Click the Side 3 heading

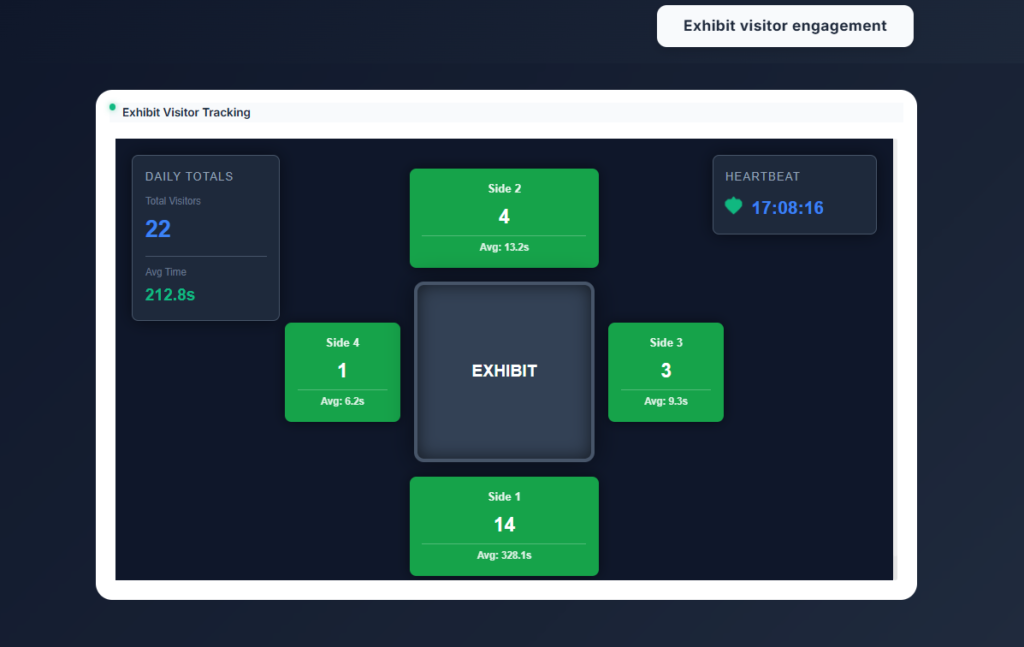pyautogui.click(x=666, y=343)
